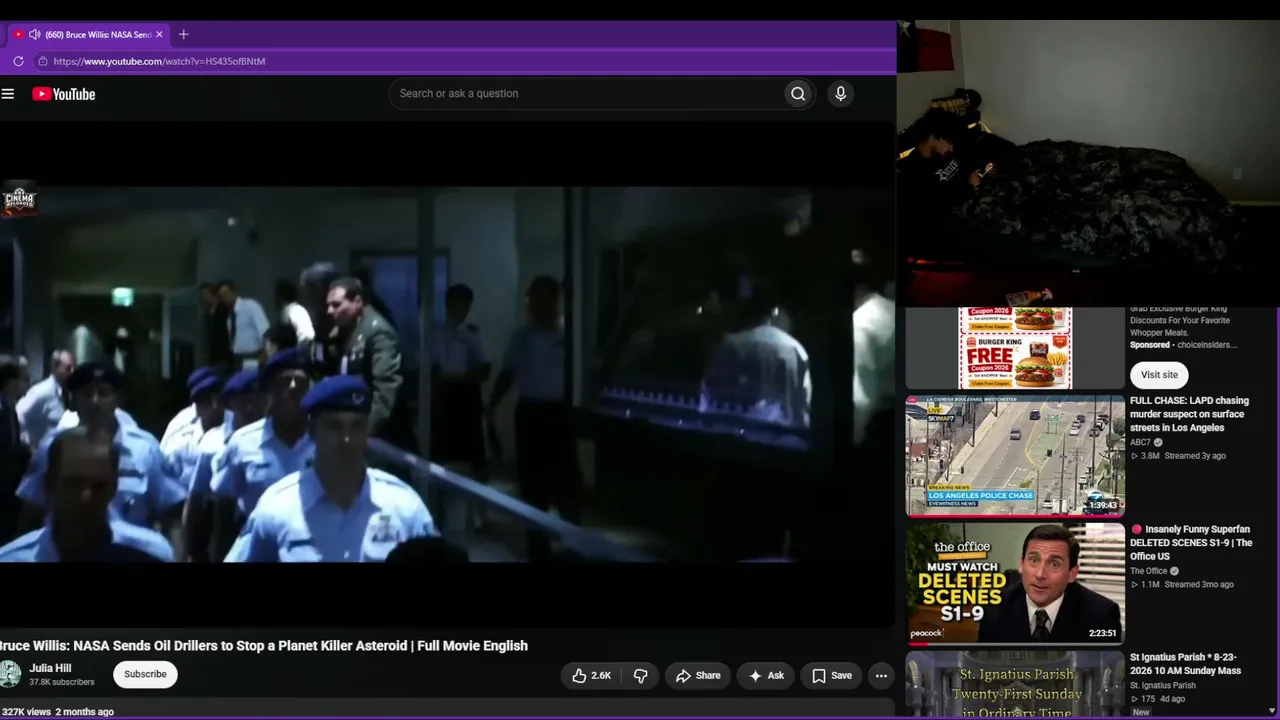Click the '327K views 2 months ago' text
1280x720 pixels.
[58, 712]
